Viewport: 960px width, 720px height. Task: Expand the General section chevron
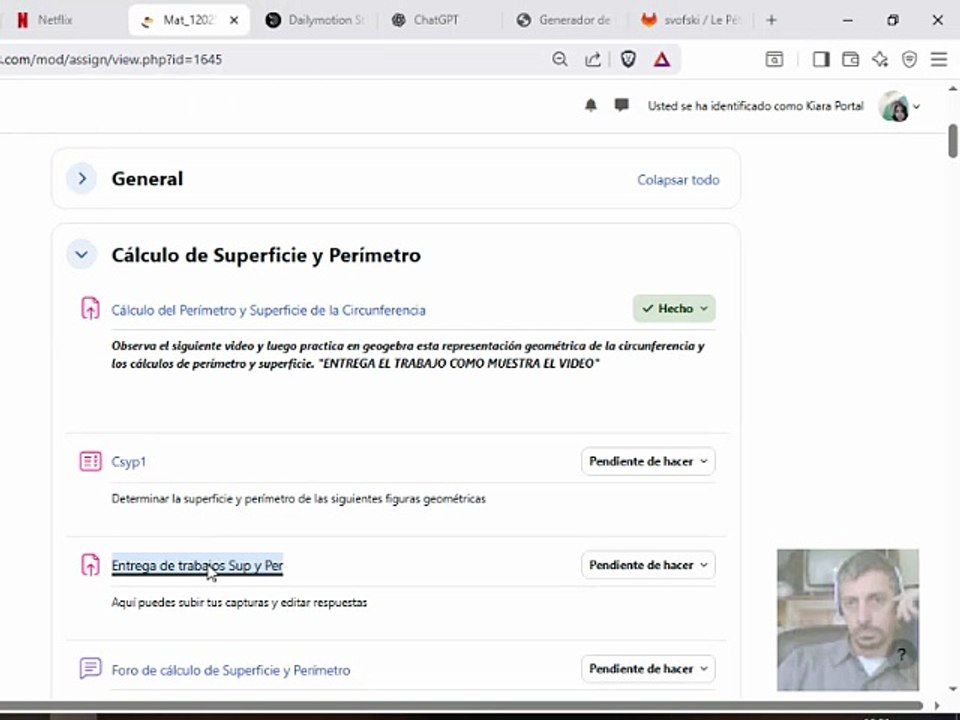click(82, 179)
